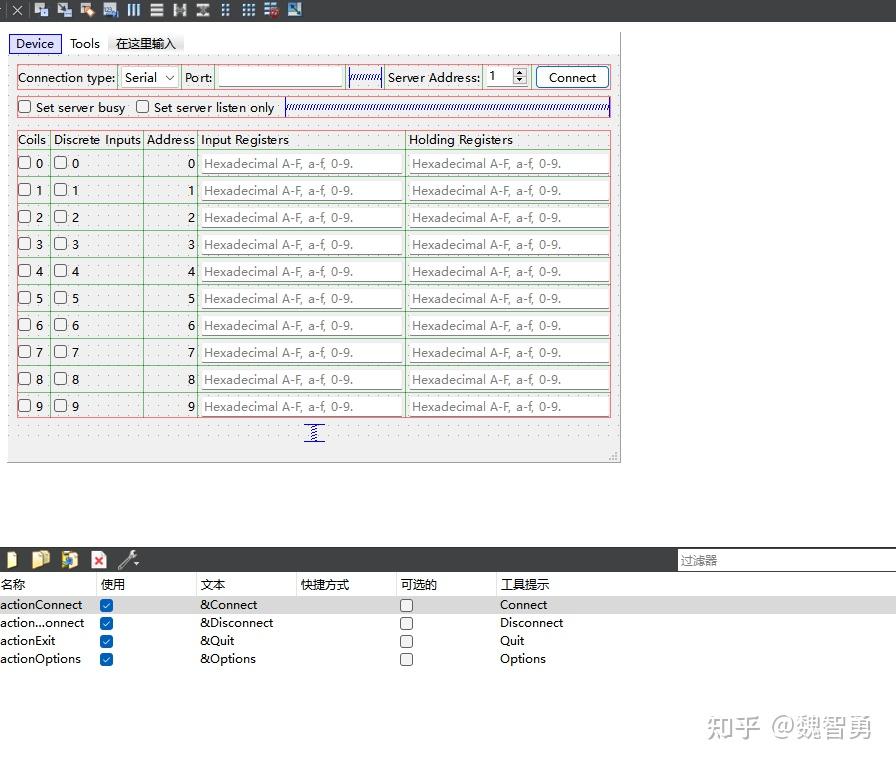Viewport: 896px width, 764px height.
Task: Switch to Edit Signals/Slots mode
Action: (x=65, y=10)
